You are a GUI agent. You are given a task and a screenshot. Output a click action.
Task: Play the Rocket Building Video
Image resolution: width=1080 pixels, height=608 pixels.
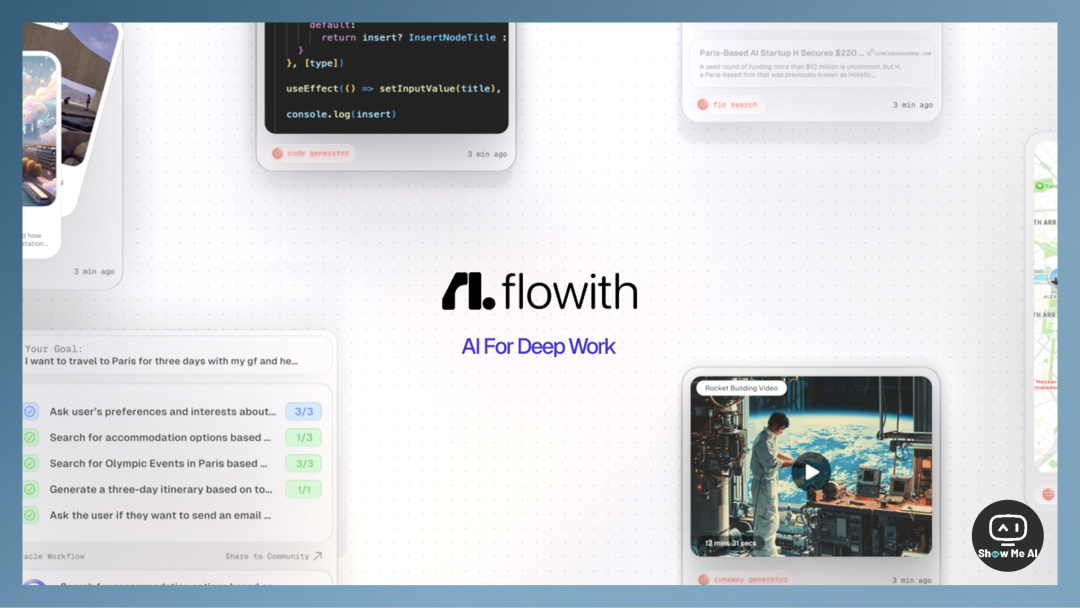(x=811, y=472)
